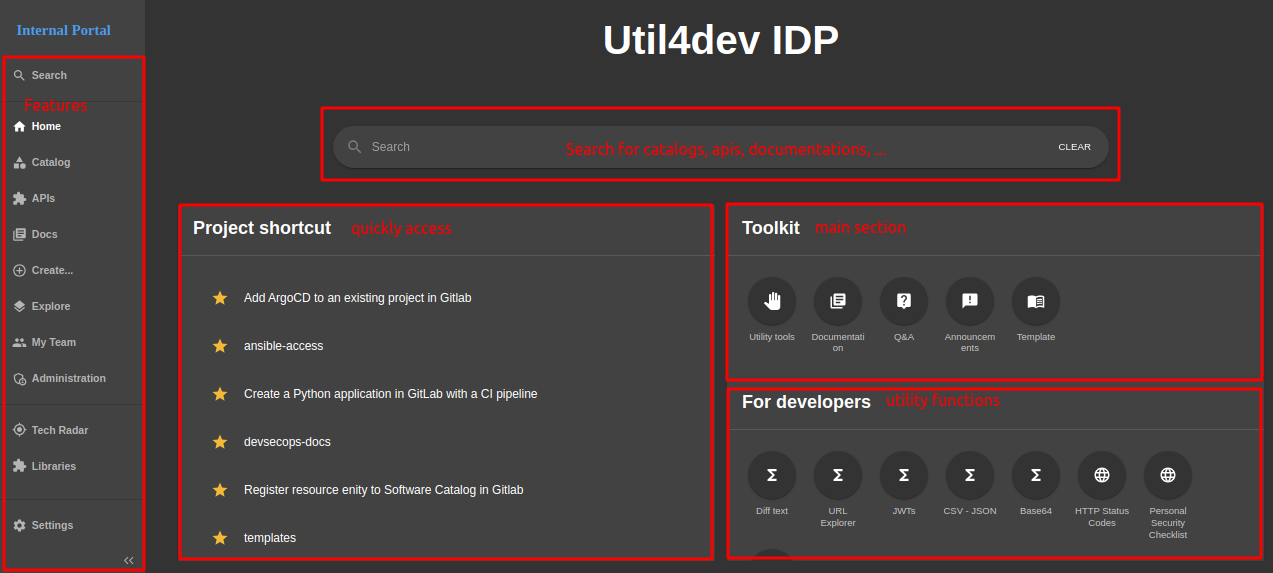
Task: Collapse the sidebar with double chevron
Action: click(128, 560)
